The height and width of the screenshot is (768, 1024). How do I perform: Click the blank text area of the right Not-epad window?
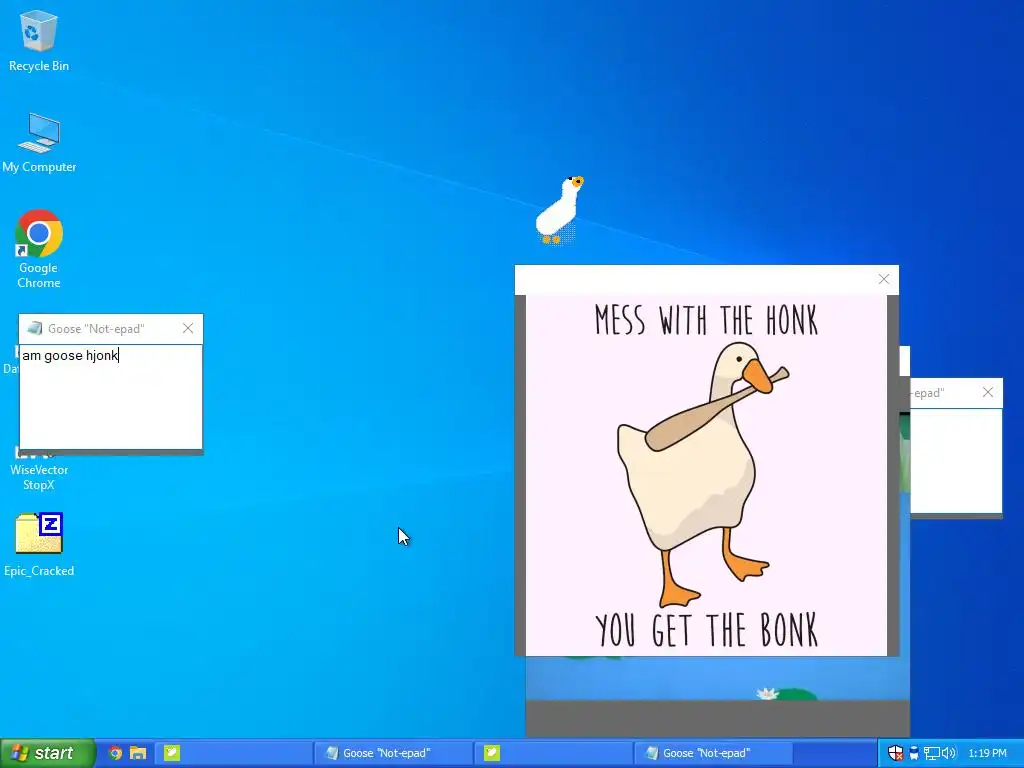tap(956, 461)
